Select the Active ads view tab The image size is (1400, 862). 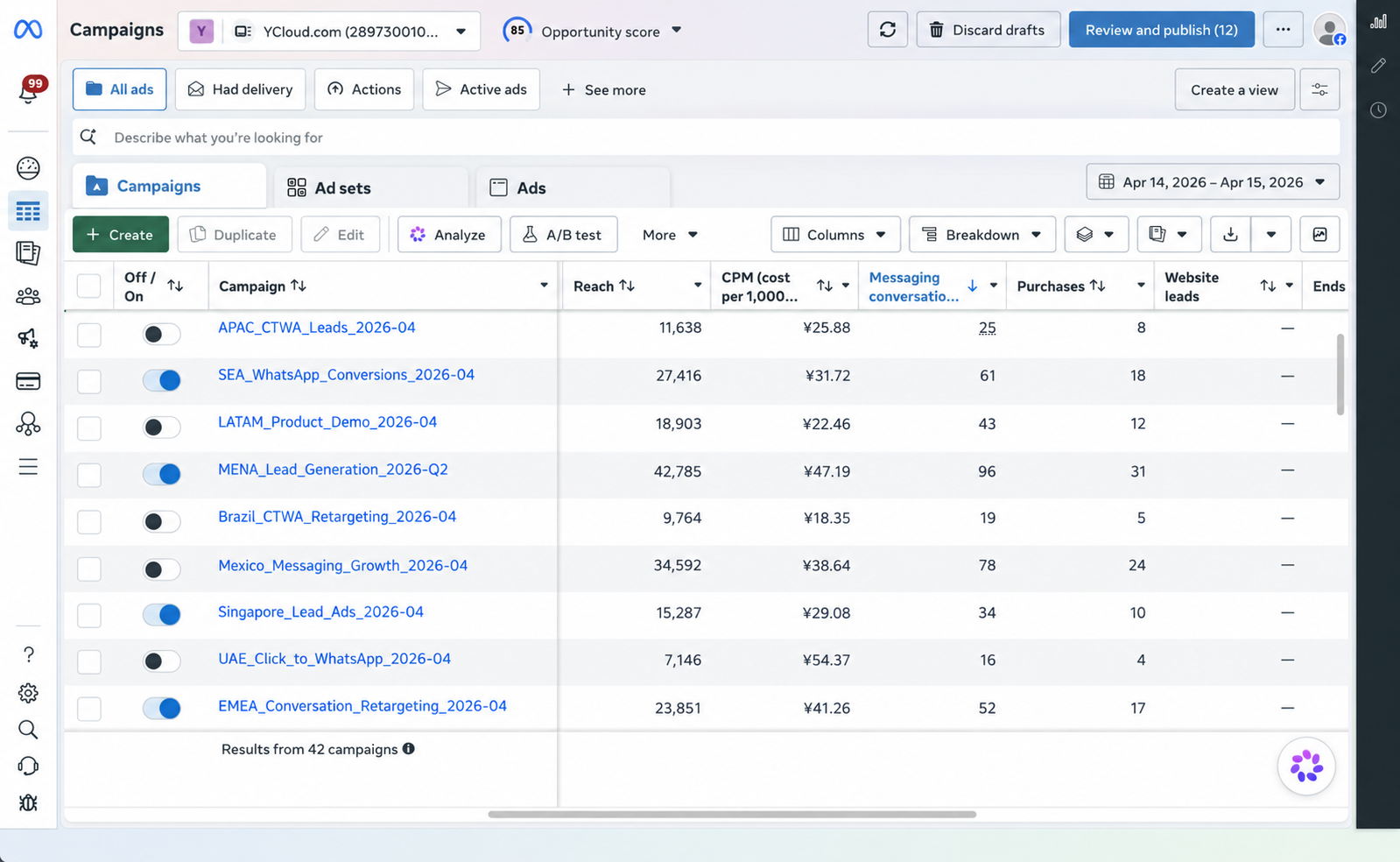pos(481,89)
